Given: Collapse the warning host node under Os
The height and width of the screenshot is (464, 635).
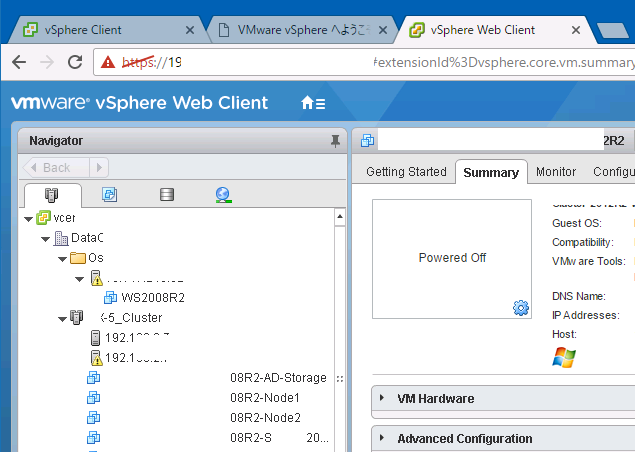Looking at the screenshot, I should tap(80, 279).
